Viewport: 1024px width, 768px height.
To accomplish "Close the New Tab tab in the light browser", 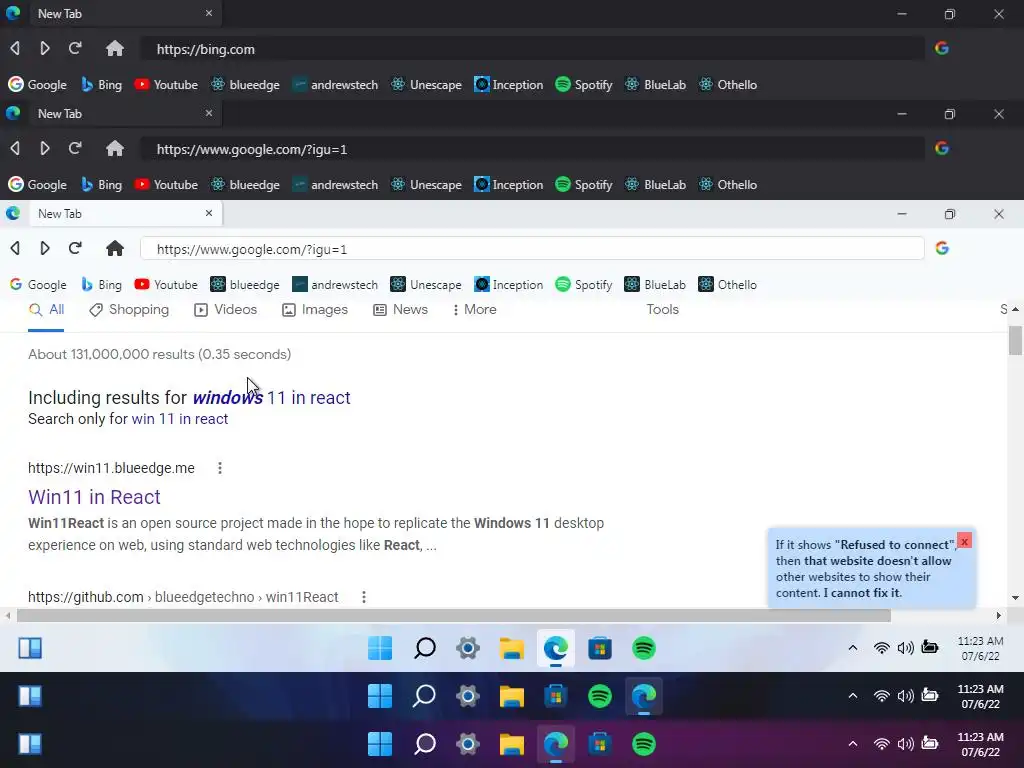I will pos(209,214).
